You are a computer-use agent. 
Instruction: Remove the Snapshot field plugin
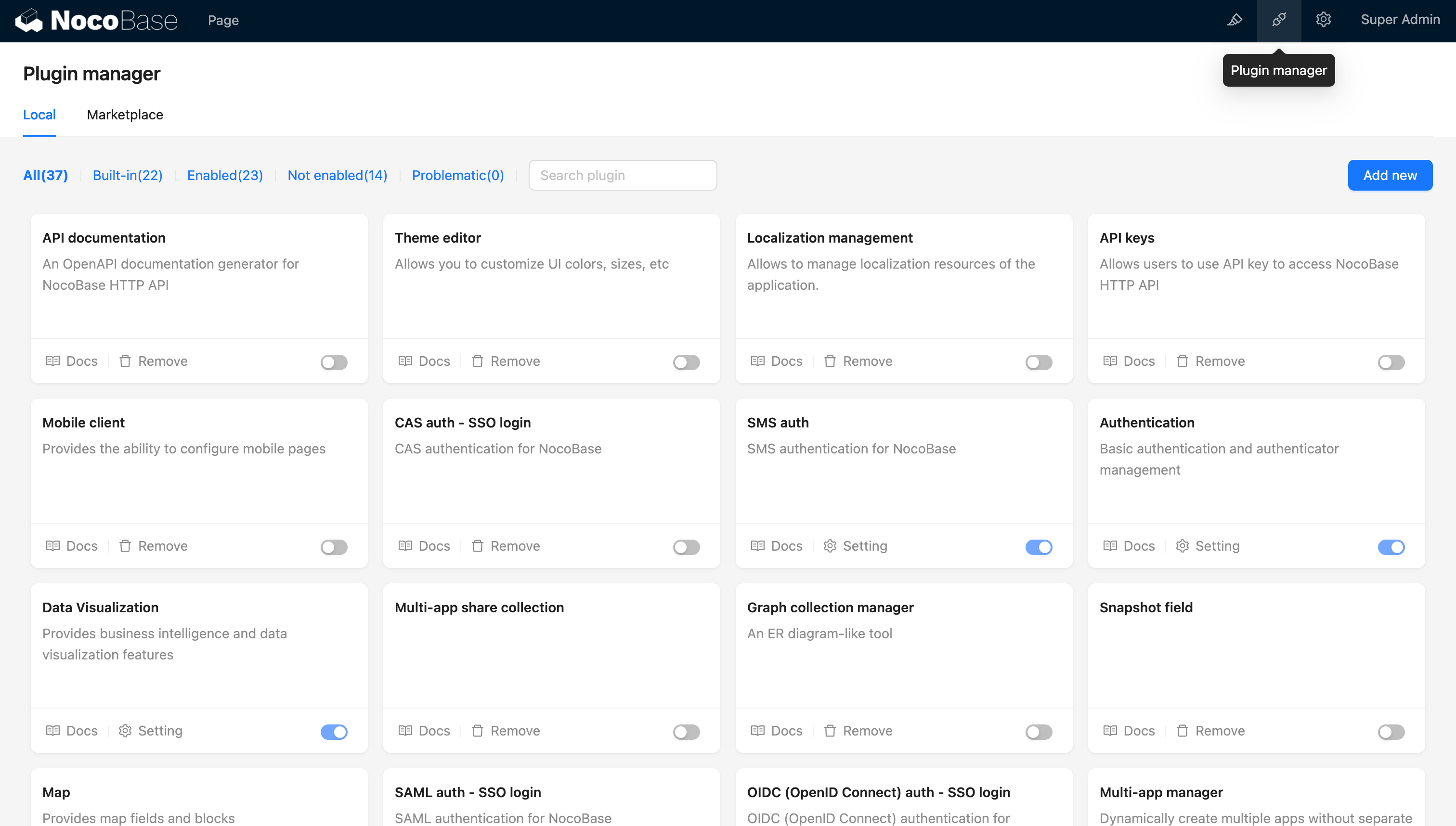[x=1211, y=731]
